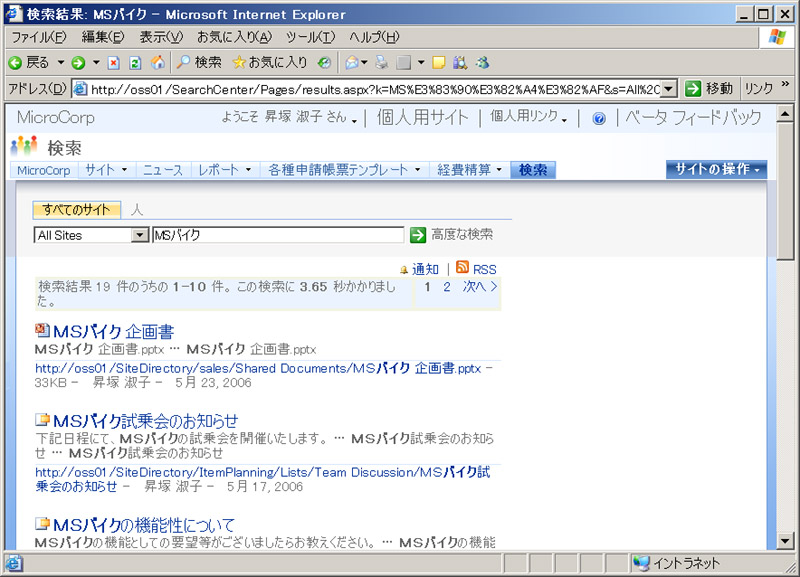The height and width of the screenshot is (577, 800).
Task: Go to results page 2
Action: (447, 287)
